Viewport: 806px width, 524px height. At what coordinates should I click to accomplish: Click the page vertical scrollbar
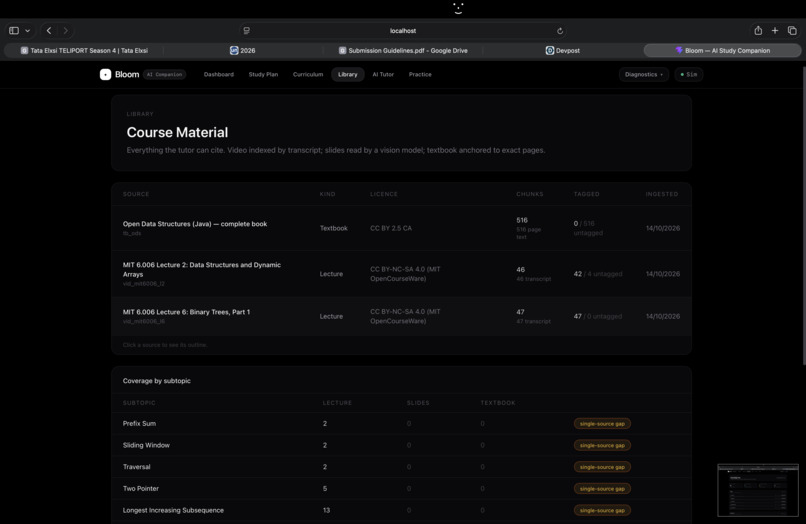(x=803, y=216)
